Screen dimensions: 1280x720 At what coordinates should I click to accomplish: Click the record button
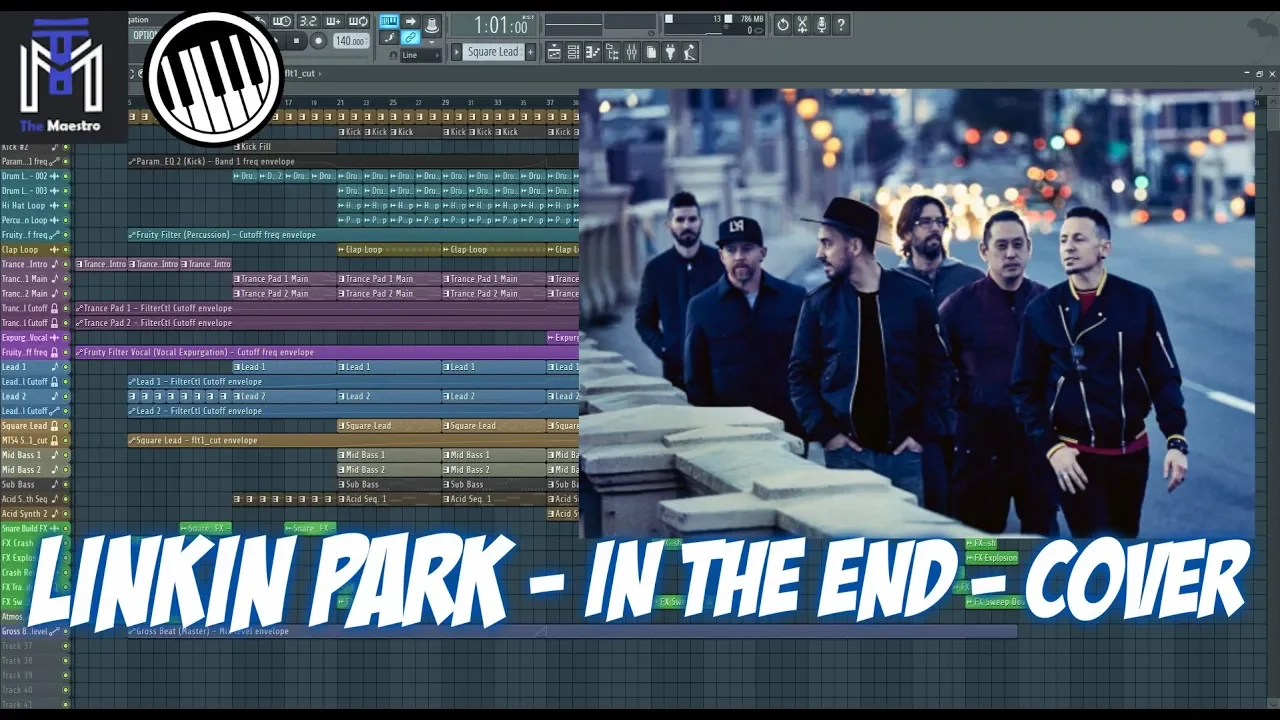point(318,41)
